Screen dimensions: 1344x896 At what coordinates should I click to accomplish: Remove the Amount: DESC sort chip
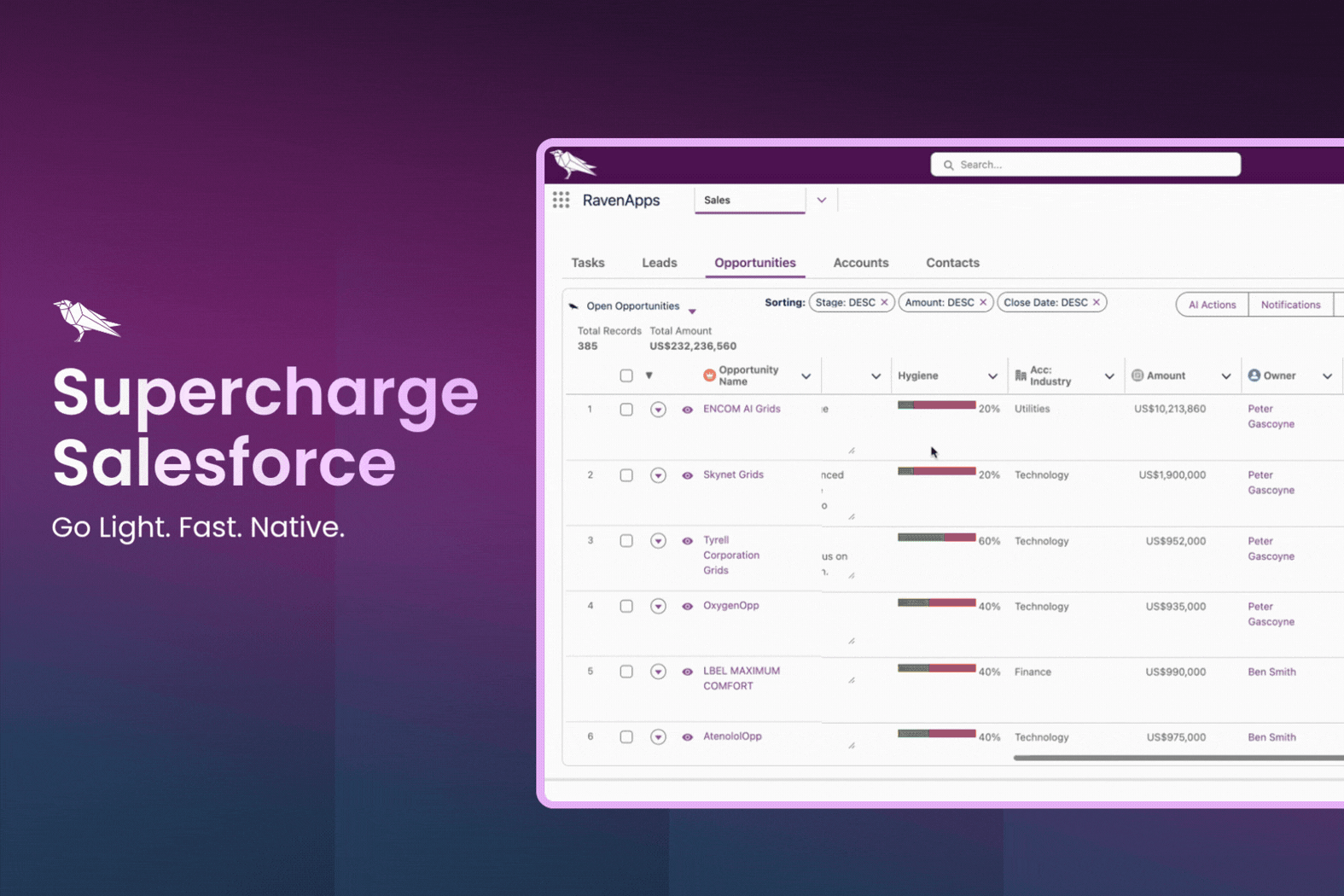coord(983,302)
